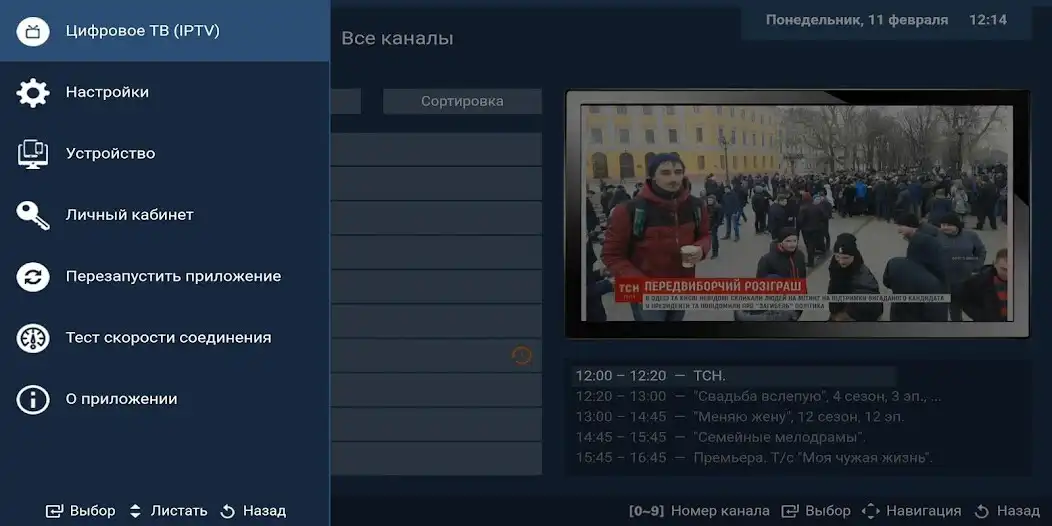Click the orange reload icon in channel list

521,356
